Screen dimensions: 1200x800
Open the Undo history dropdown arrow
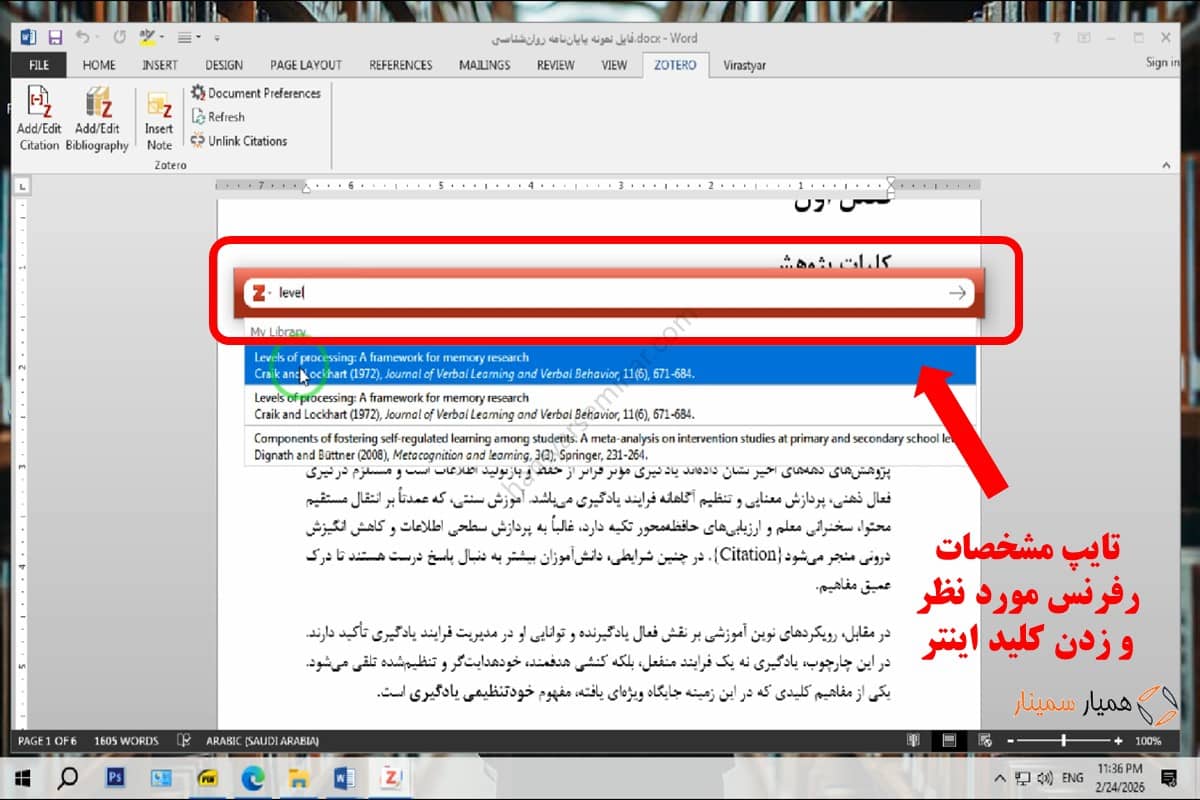click(97, 37)
